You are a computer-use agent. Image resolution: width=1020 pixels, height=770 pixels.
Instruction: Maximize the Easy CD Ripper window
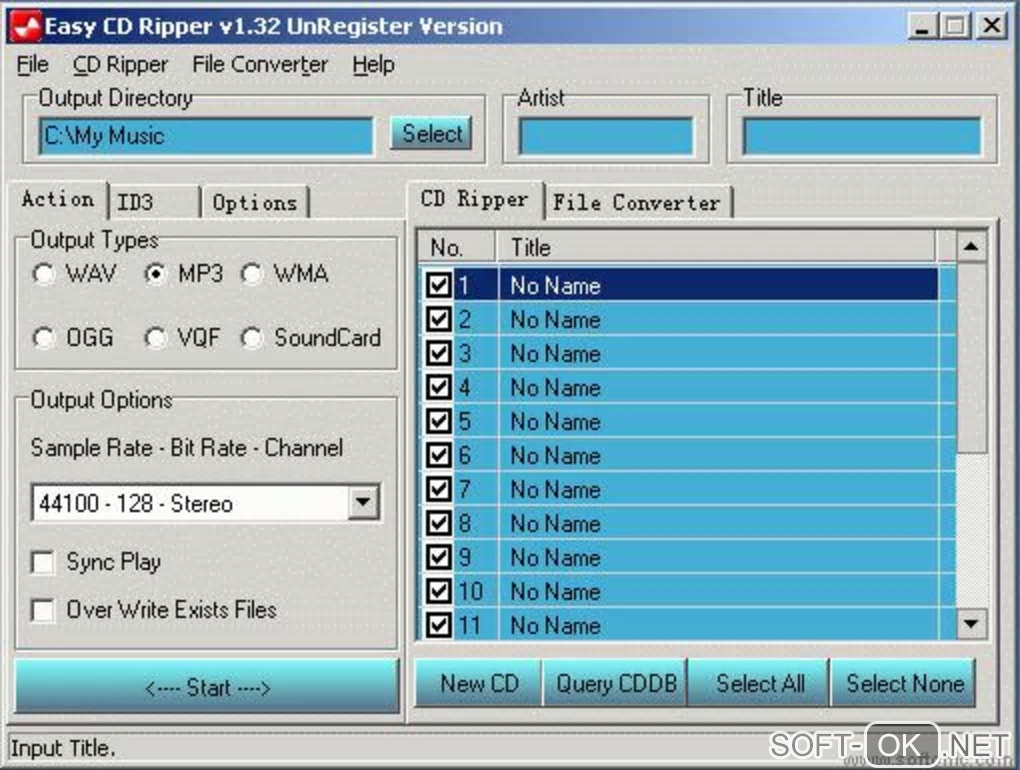955,26
